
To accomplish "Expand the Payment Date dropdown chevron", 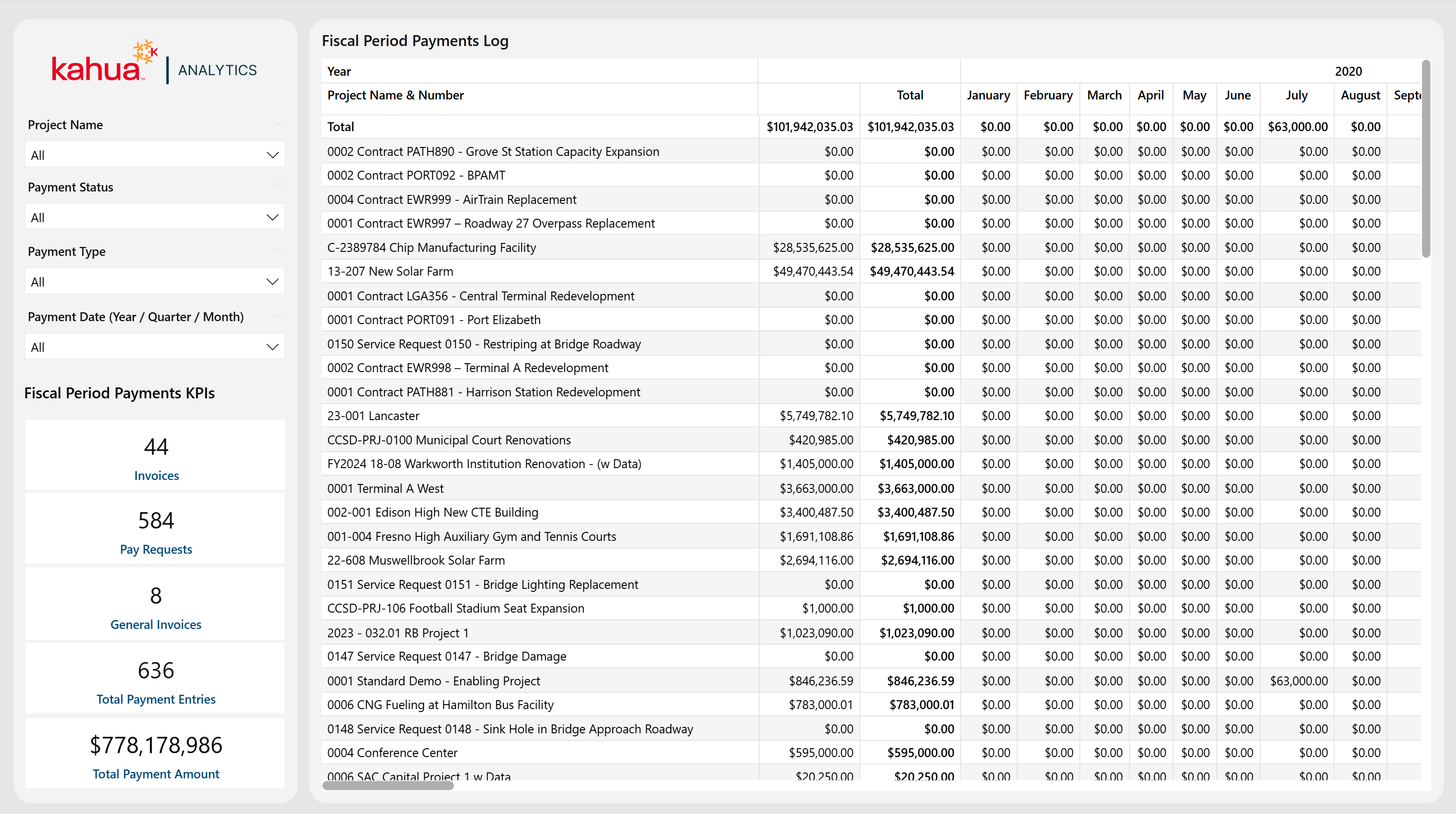I will tap(272, 347).
